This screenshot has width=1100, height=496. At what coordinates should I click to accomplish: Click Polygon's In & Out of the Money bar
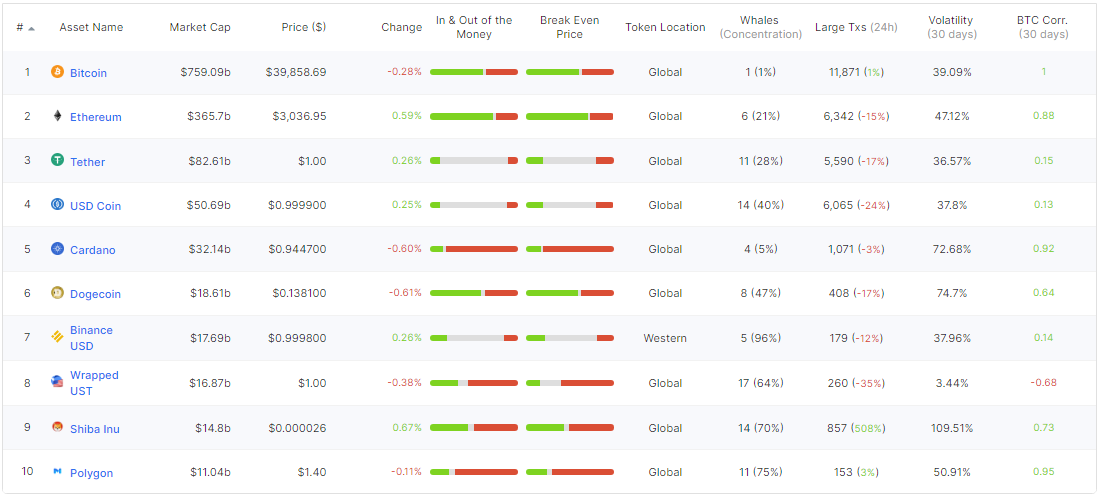click(474, 472)
